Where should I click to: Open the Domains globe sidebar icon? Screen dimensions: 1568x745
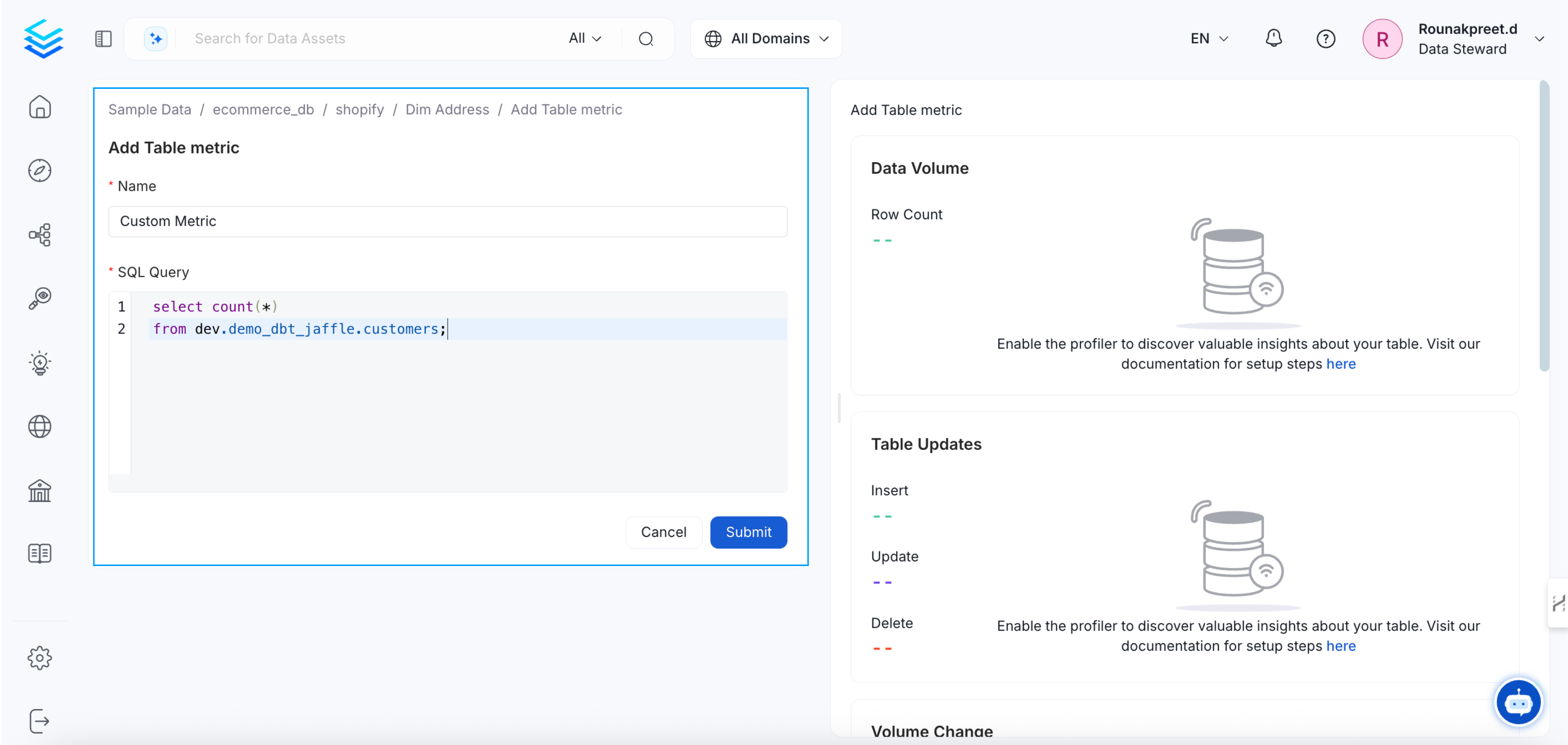40,426
